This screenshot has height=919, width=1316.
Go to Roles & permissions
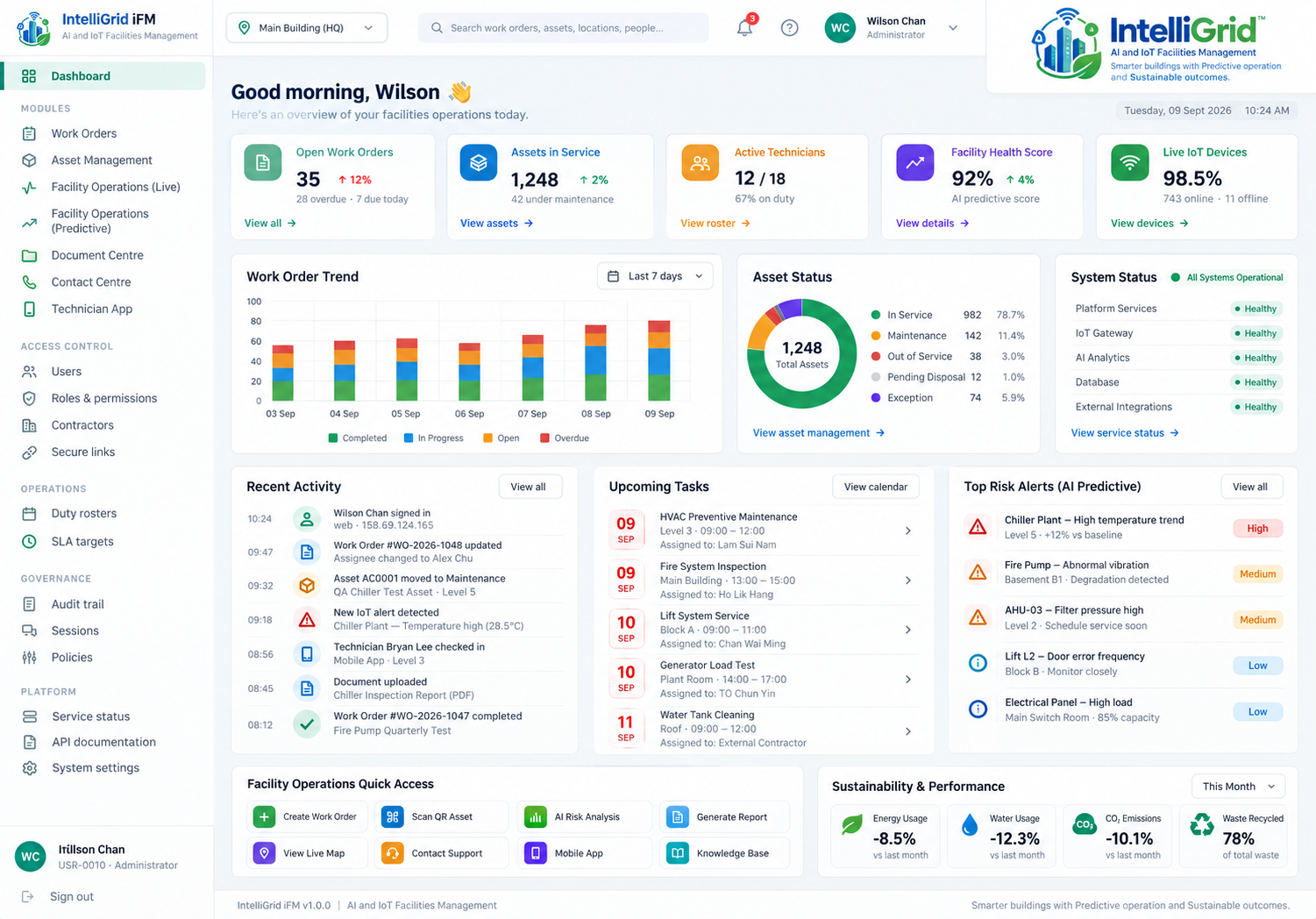(x=104, y=398)
